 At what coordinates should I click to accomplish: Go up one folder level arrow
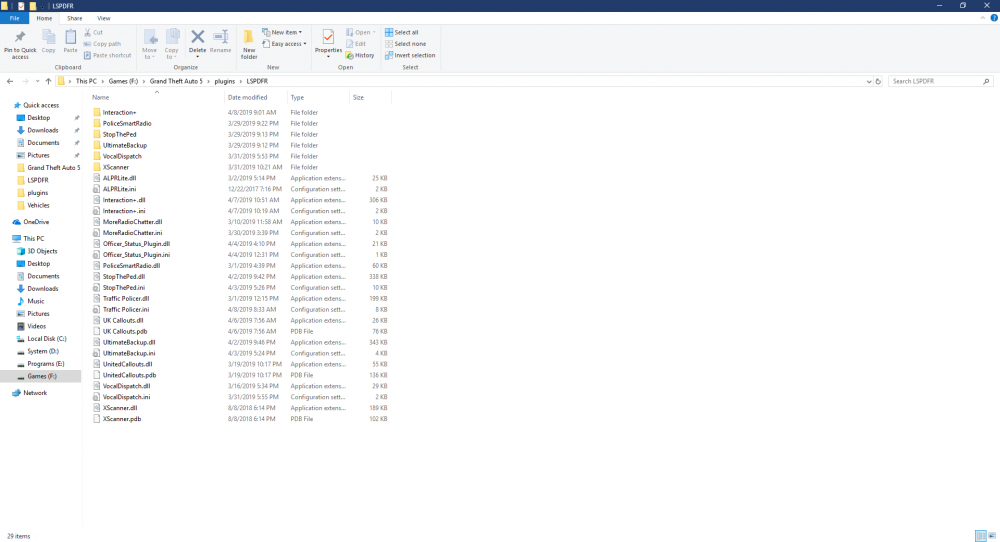(48, 81)
